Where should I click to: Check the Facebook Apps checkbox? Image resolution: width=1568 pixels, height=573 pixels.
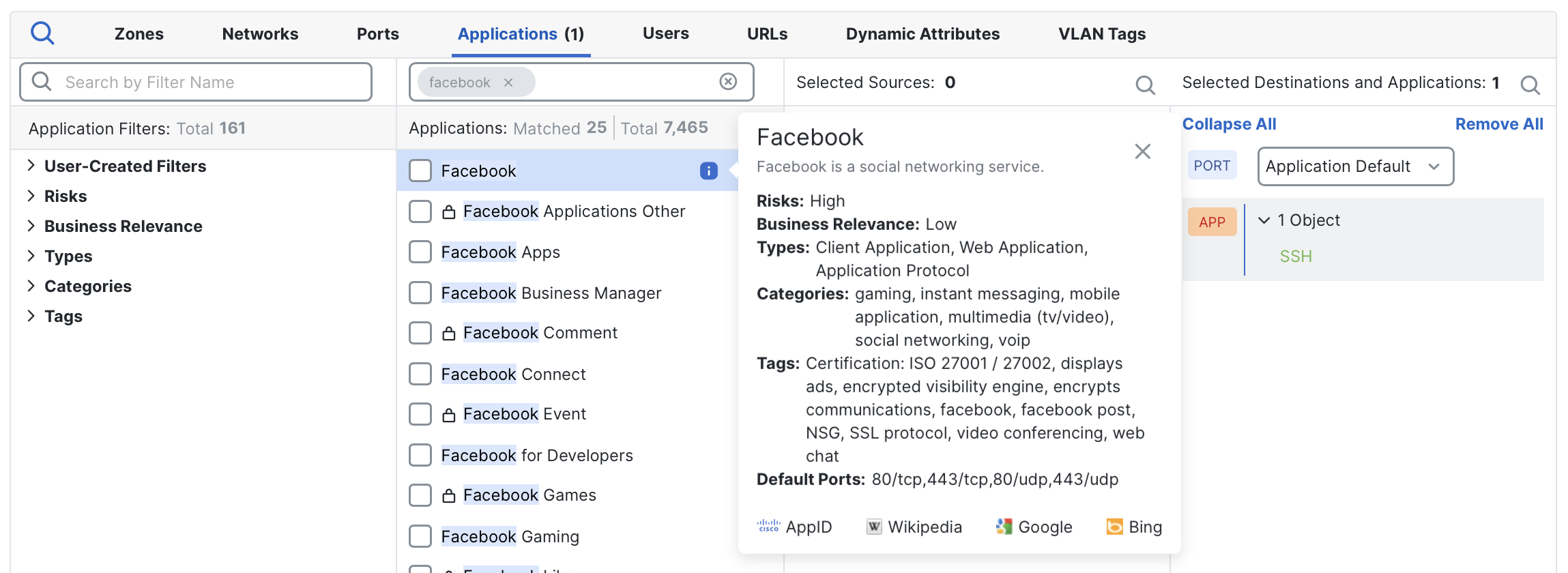coord(420,252)
